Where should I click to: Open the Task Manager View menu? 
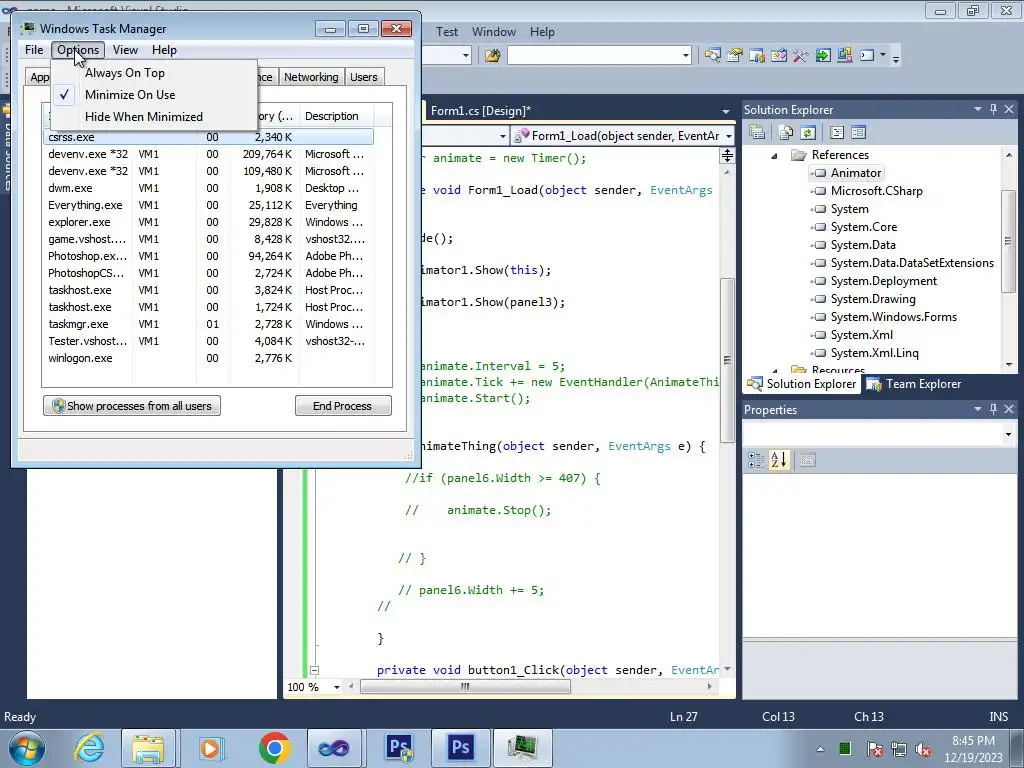(x=125, y=50)
